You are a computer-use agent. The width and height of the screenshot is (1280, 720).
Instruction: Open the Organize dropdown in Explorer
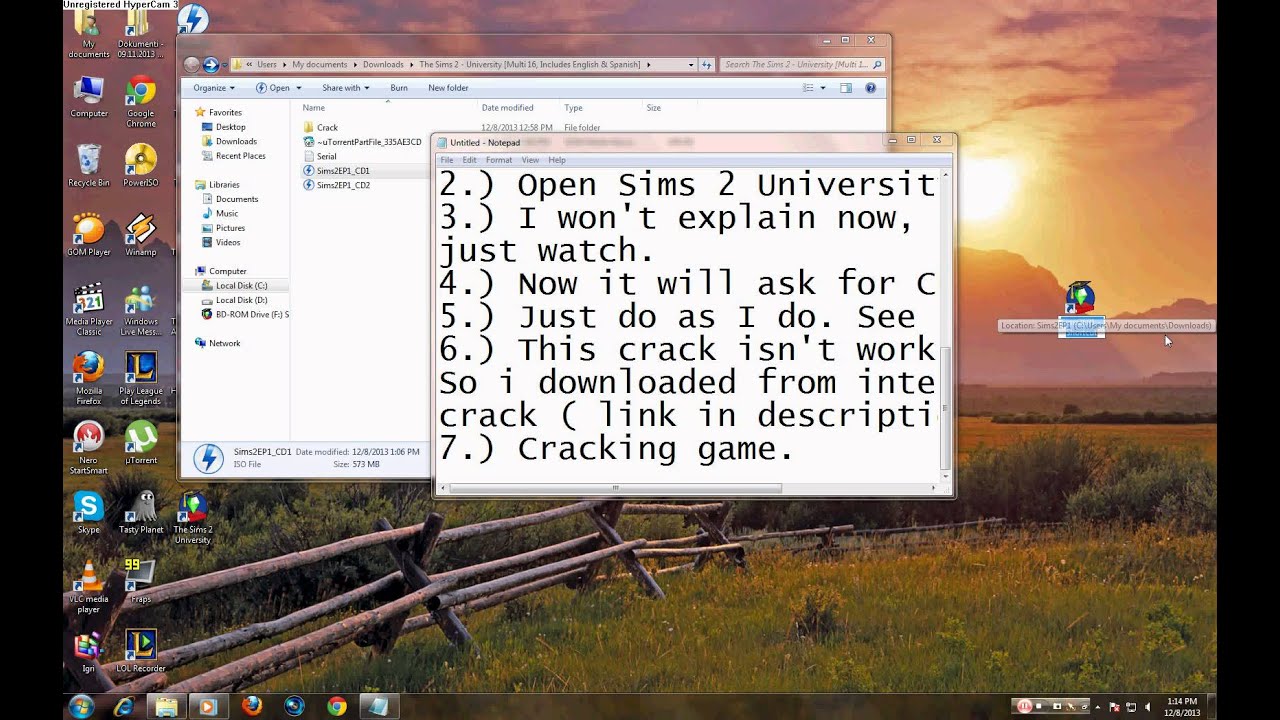pos(214,88)
